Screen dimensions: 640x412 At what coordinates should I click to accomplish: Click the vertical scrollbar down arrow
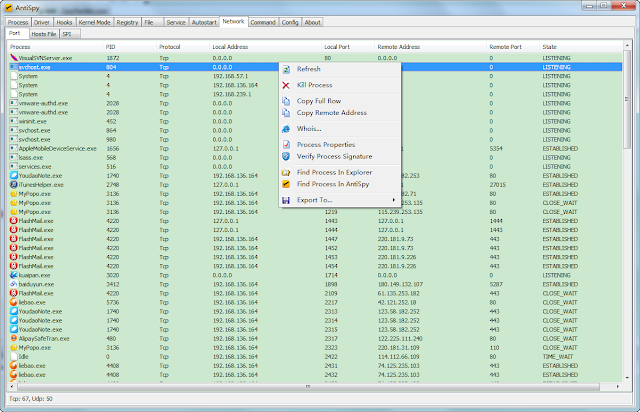(x=627, y=378)
